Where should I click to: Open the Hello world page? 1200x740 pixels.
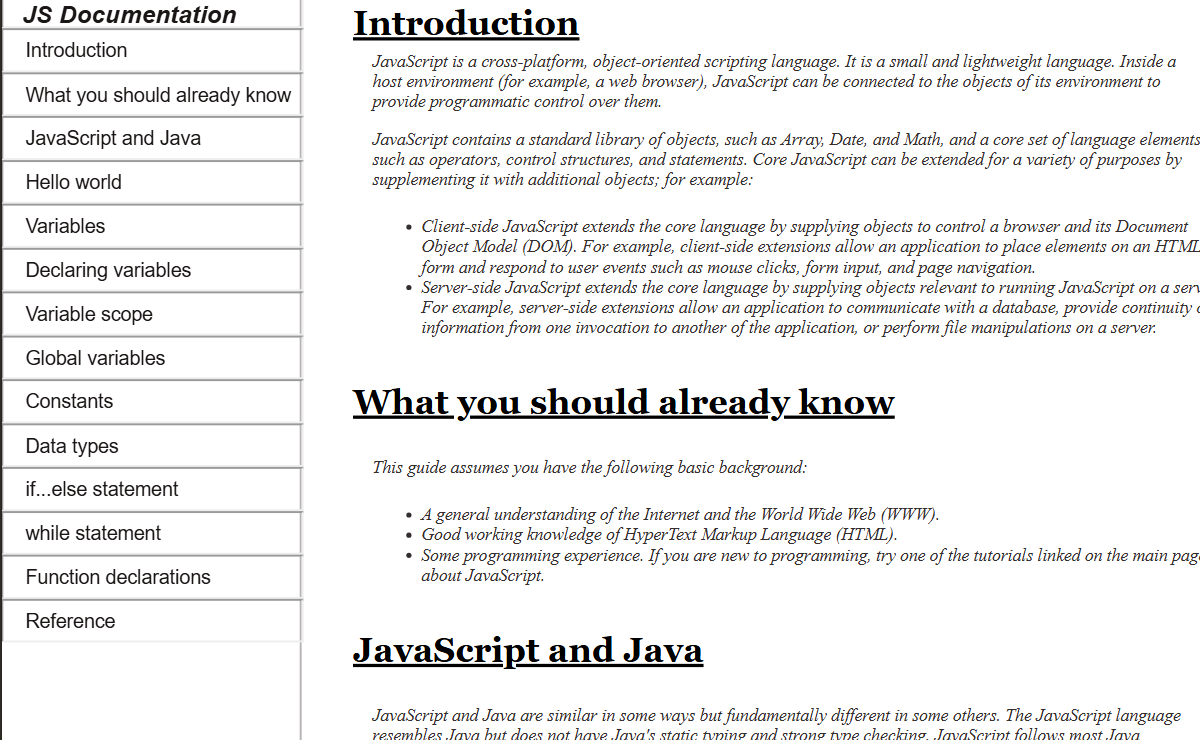coord(74,182)
